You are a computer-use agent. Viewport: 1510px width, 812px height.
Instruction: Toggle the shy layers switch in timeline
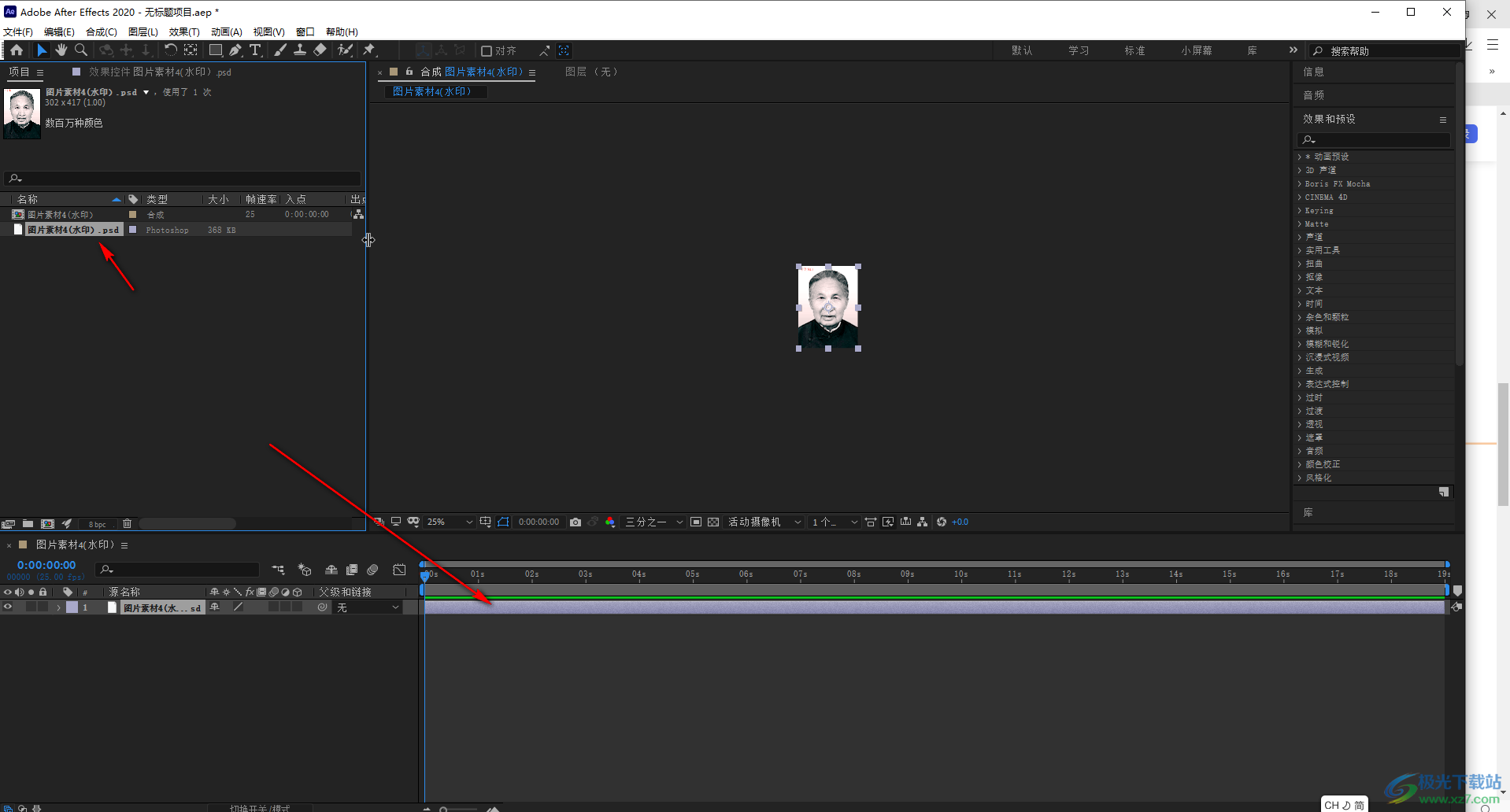pyautogui.click(x=331, y=570)
